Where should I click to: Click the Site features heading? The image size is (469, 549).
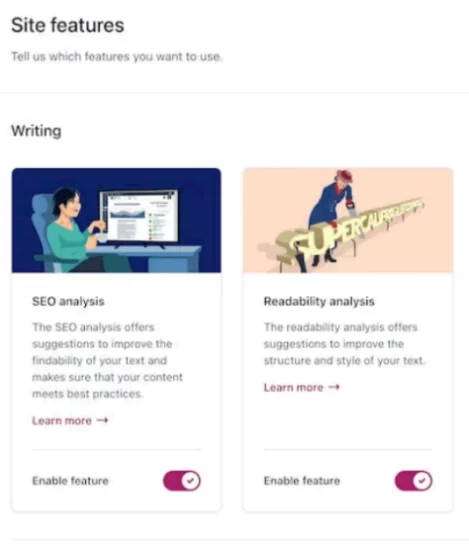(x=68, y=26)
